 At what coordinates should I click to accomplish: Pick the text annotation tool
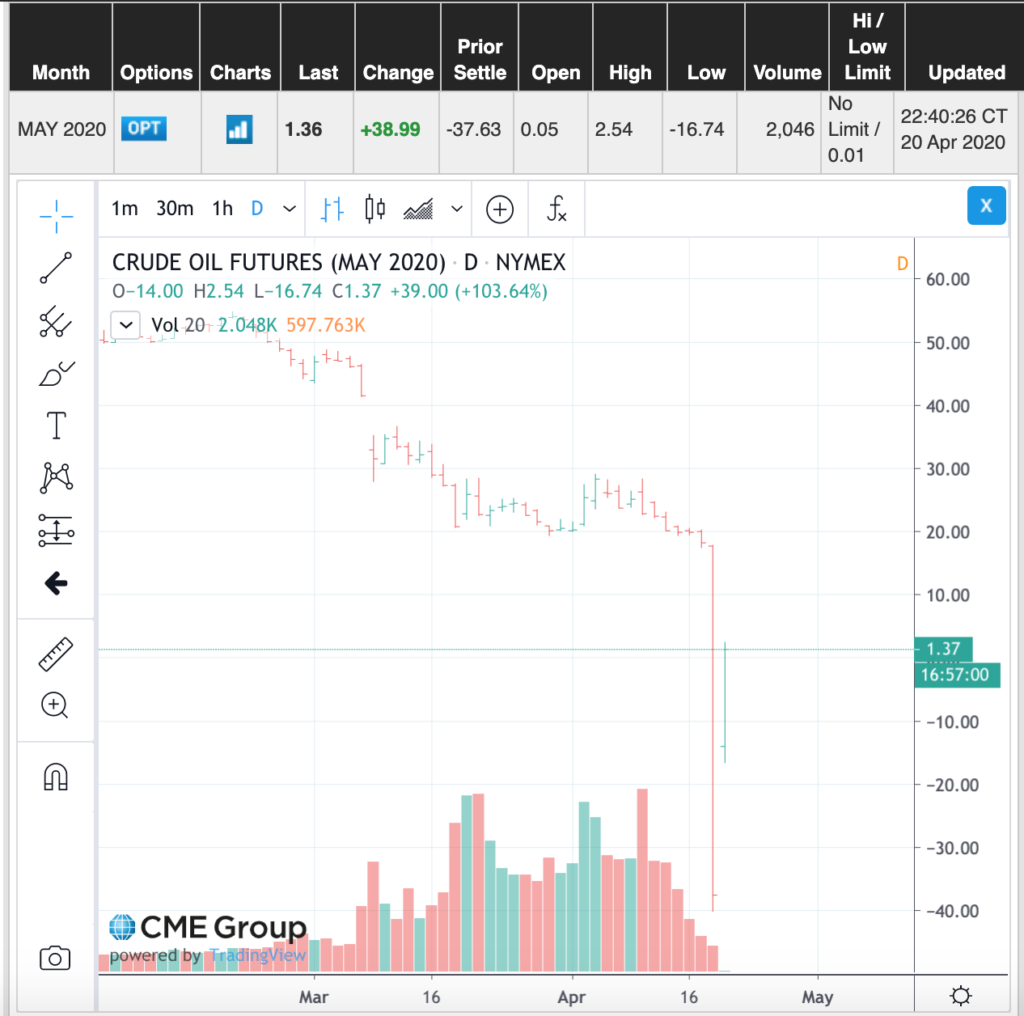pos(56,426)
